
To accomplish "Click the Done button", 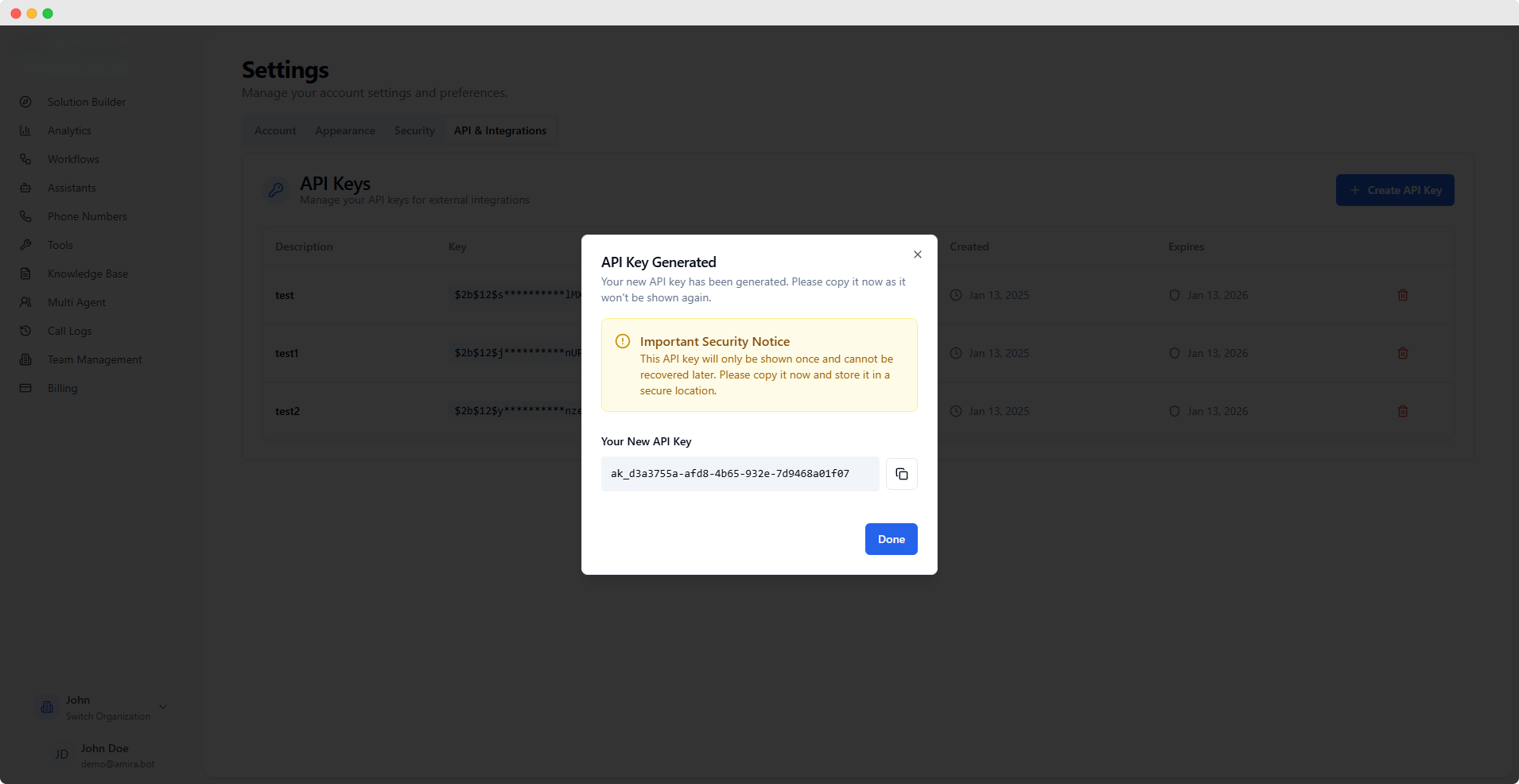I will tap(891, 539).
